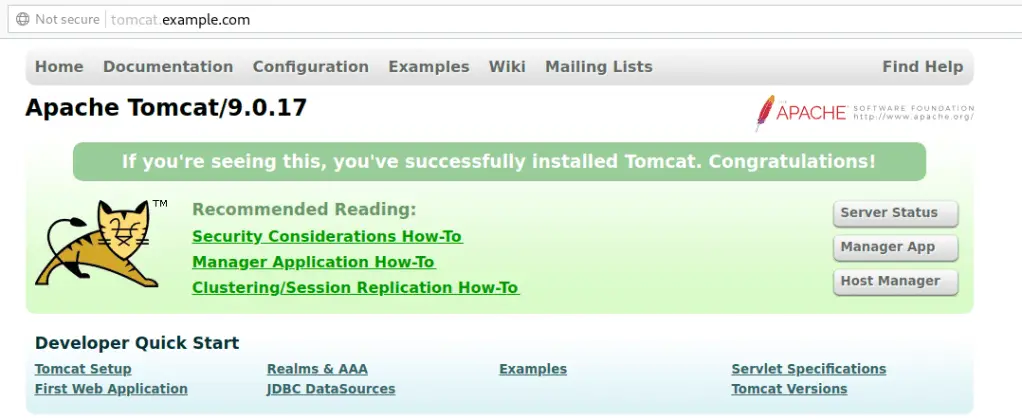Screen dimensions: 1022x420
Task: Click the globe Not secure icon
Action: tap(22, 19)
